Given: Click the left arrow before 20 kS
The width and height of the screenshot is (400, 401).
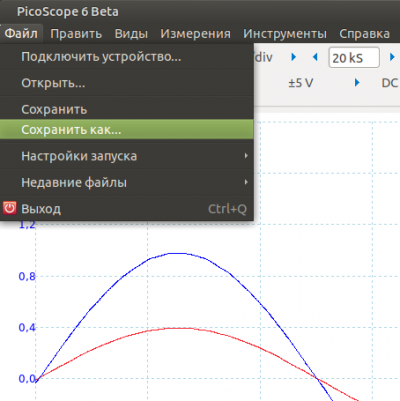Looking at the screenshot, I should tap(315, 57).
